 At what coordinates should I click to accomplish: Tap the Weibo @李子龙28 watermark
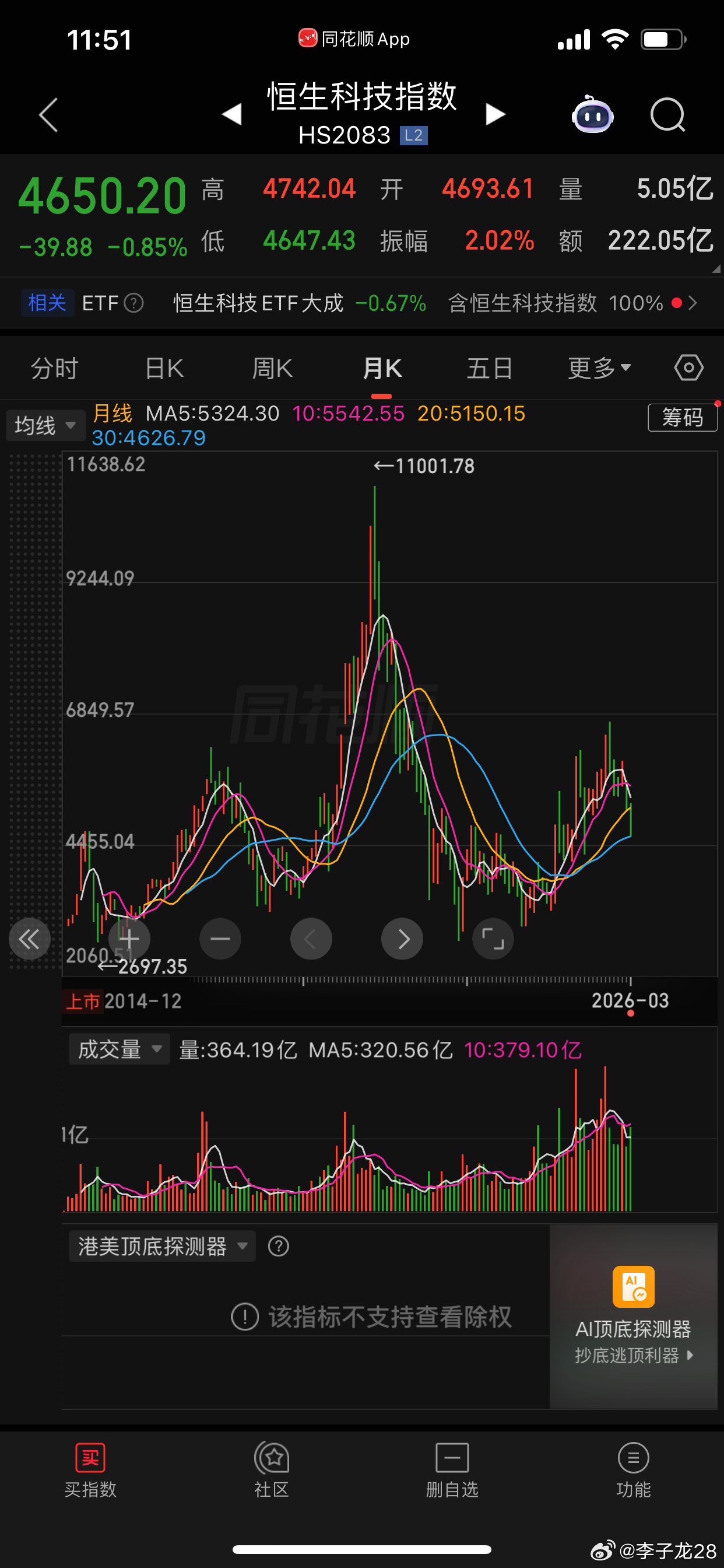pos(654,1550)
